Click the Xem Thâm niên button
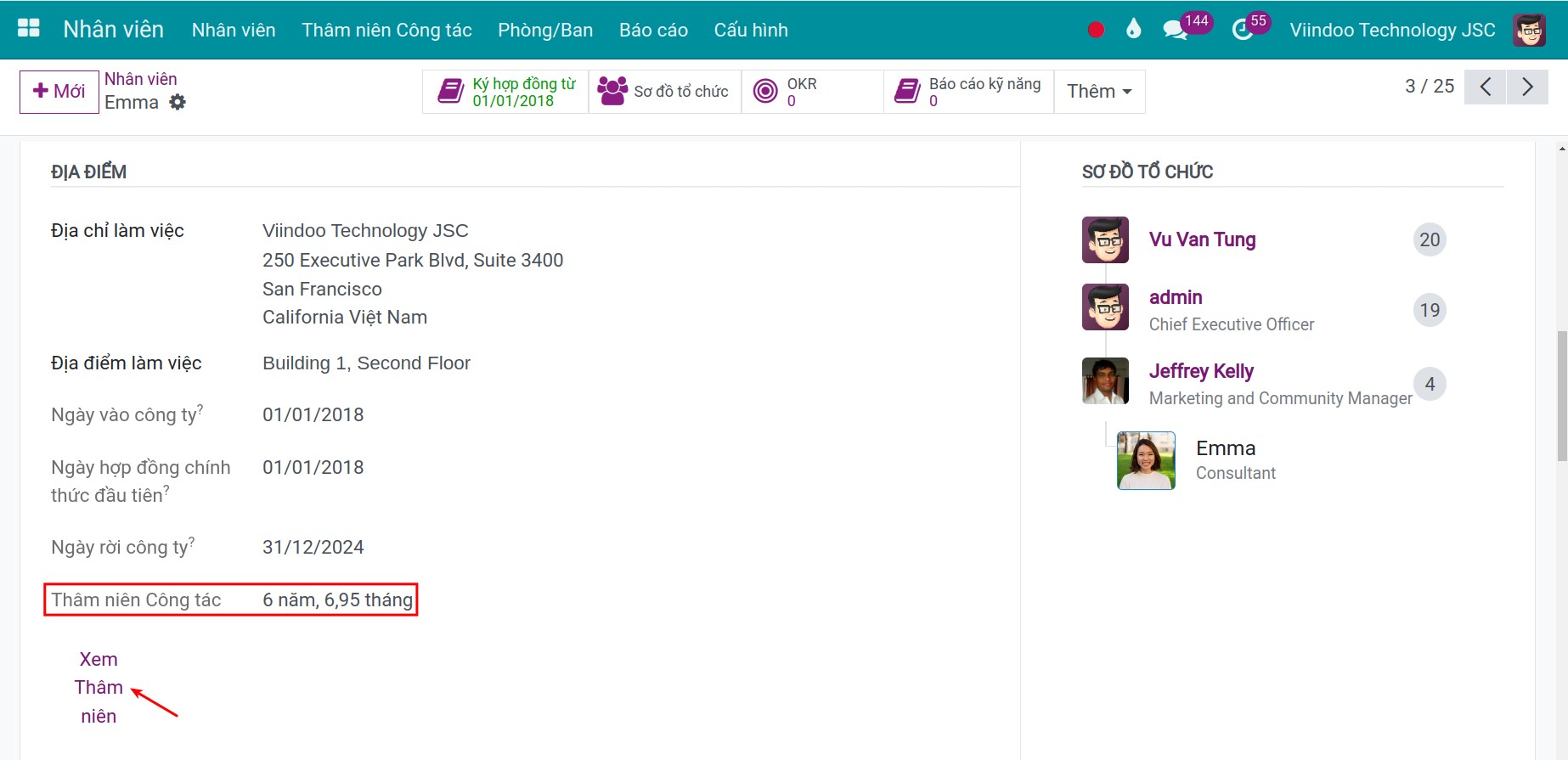This screenshot has height=760, width=1568. [99, 688]
